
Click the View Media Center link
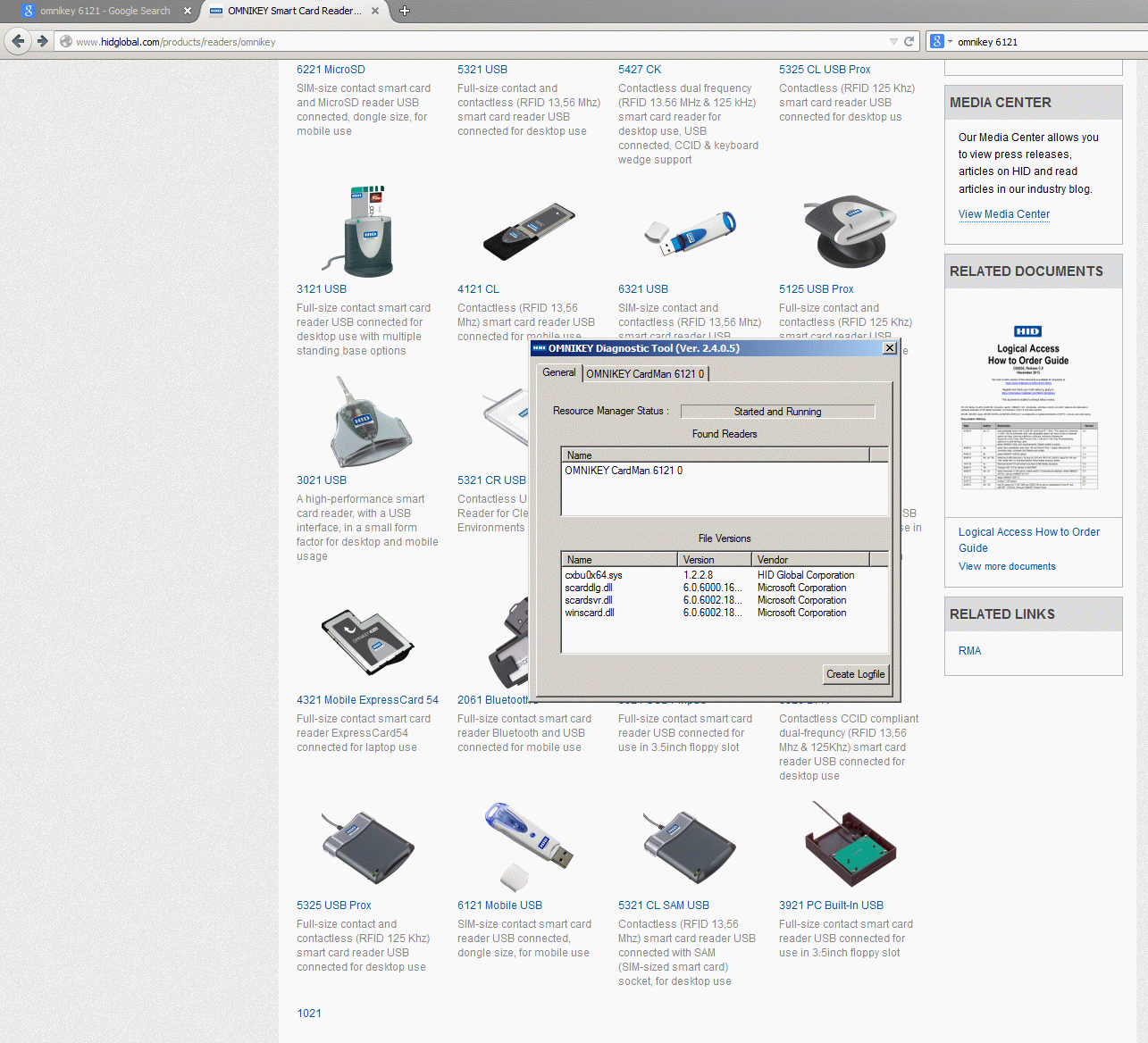1004,214
